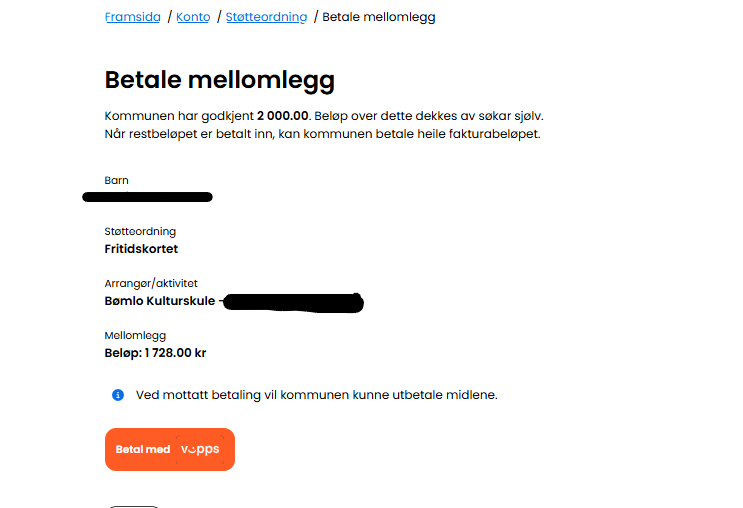Viewport: 743px width, 508px height.
Task: Click the redacted activity name after Bømlo Kulturskule
Action: 292,301
